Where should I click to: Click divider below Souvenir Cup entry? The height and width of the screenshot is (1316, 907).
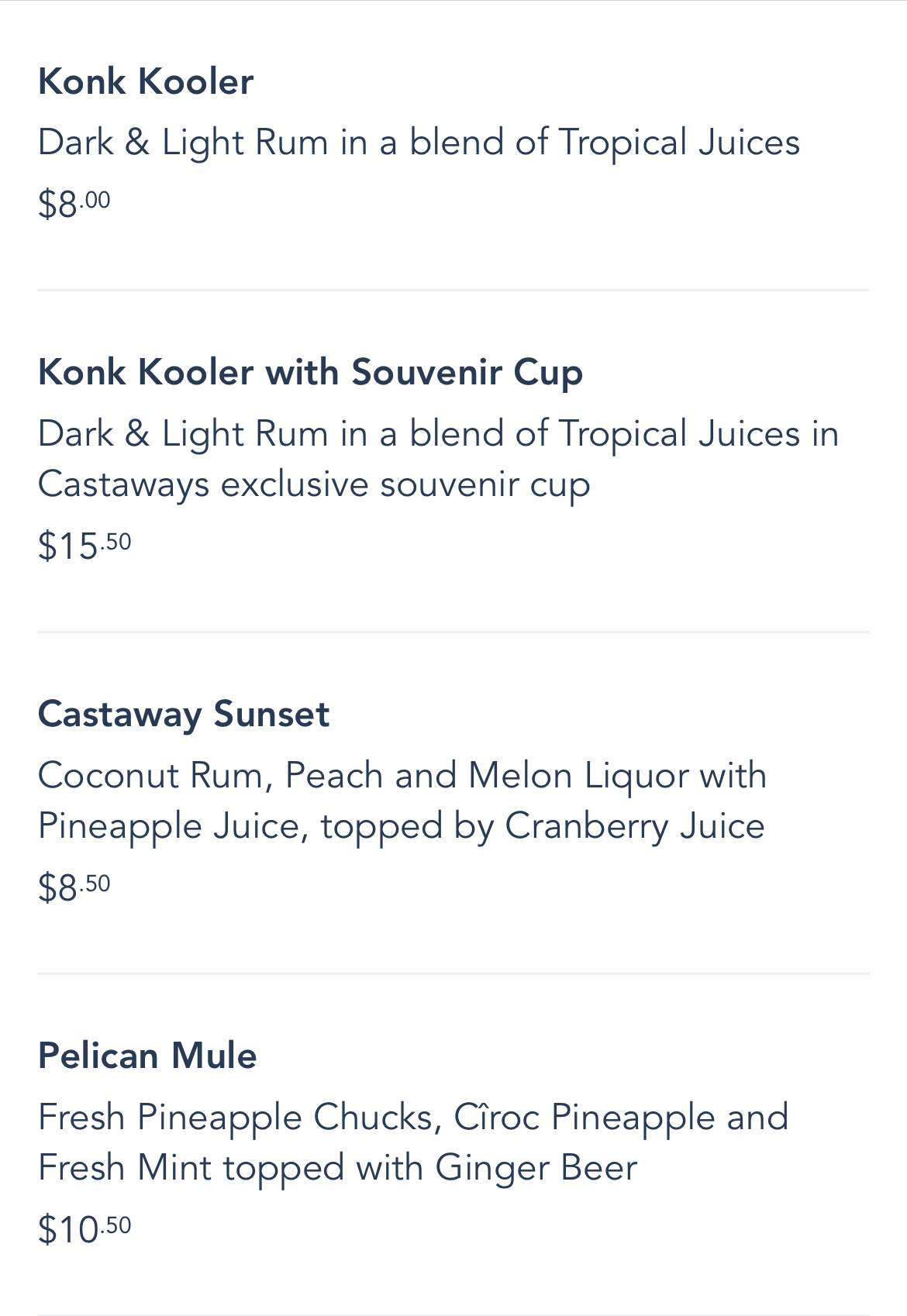tap(453, 632)
